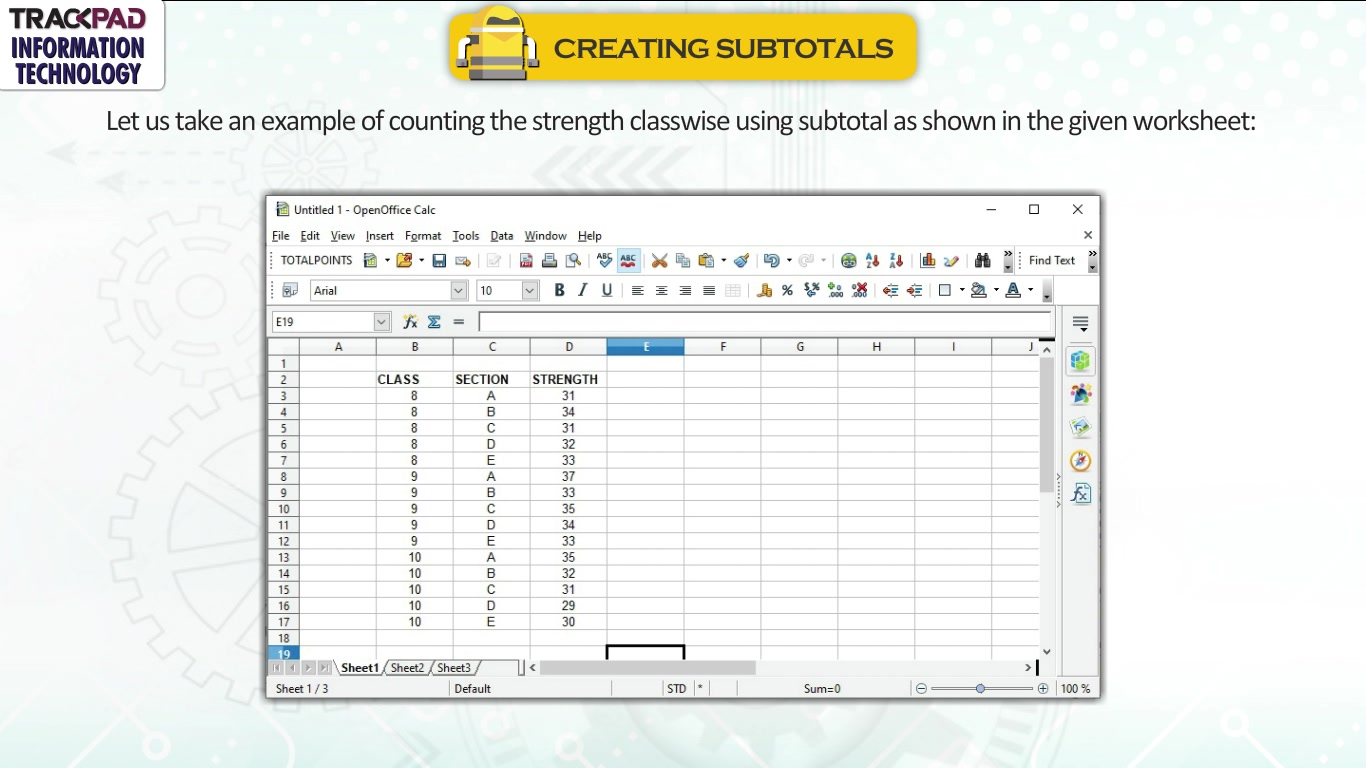This screenshot has width=1366, height=768.
Task: Click the Open file folder icon
Action: (404, 260)
